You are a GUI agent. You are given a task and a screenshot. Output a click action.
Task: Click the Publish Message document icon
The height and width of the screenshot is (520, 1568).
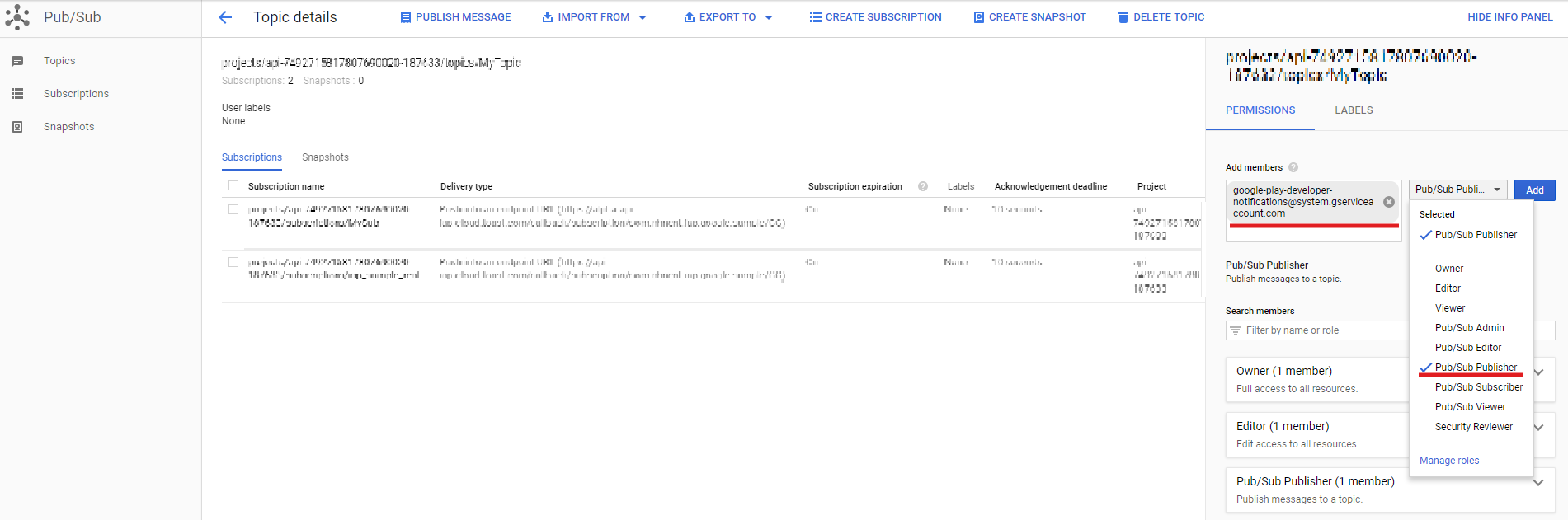(405, 17)
